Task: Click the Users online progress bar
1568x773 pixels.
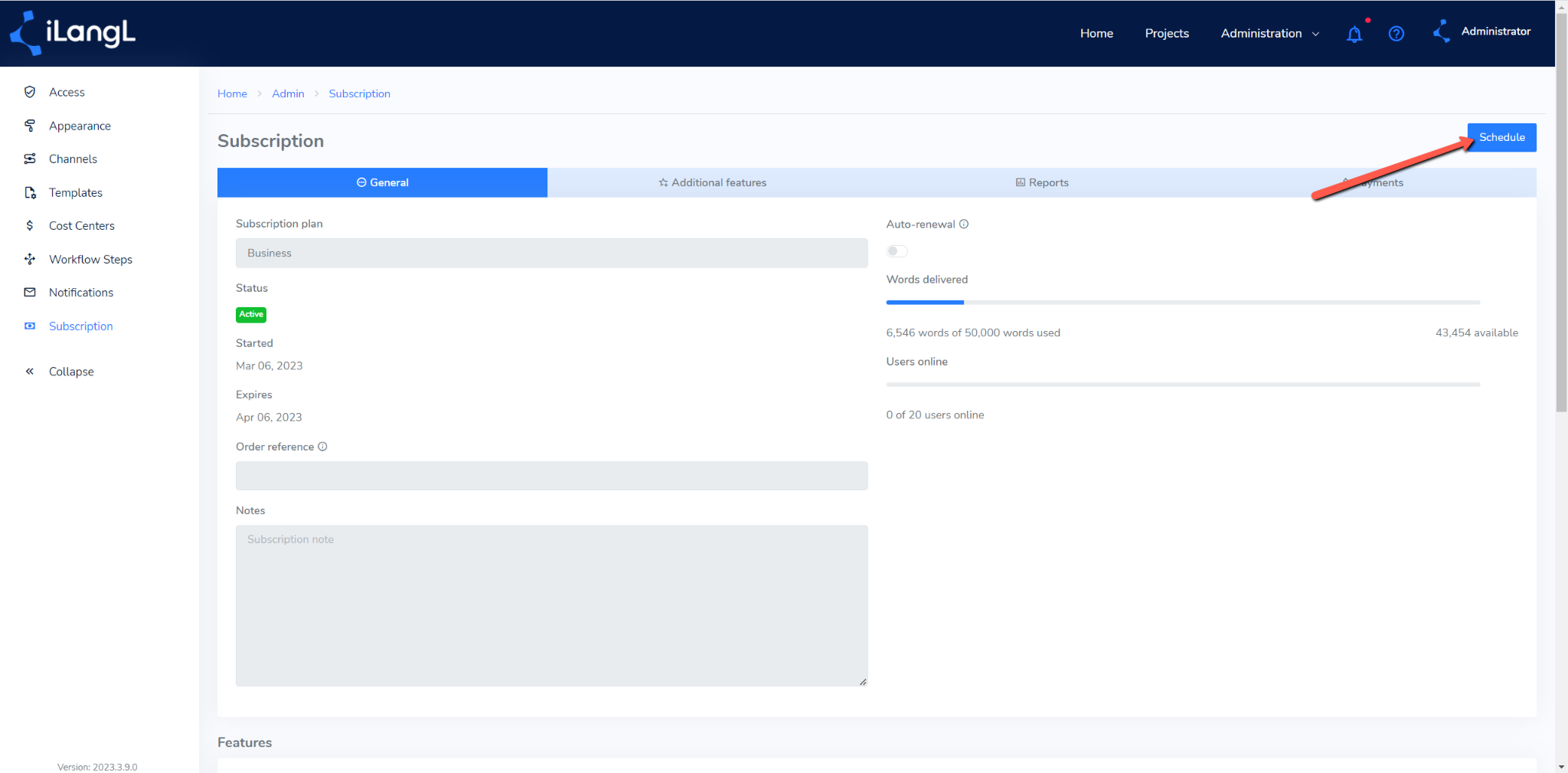Action: pyautogui.click(x=1183, y=385)
